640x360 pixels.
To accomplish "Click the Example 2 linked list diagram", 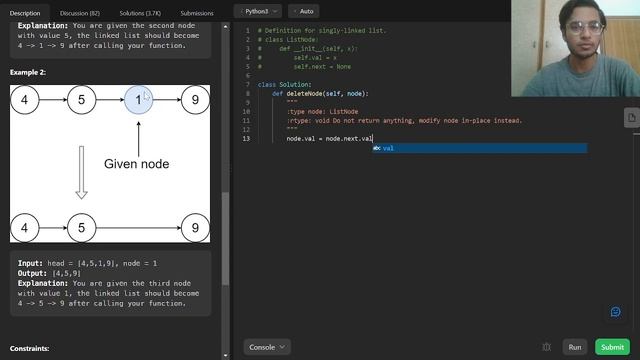I will 110,164.
